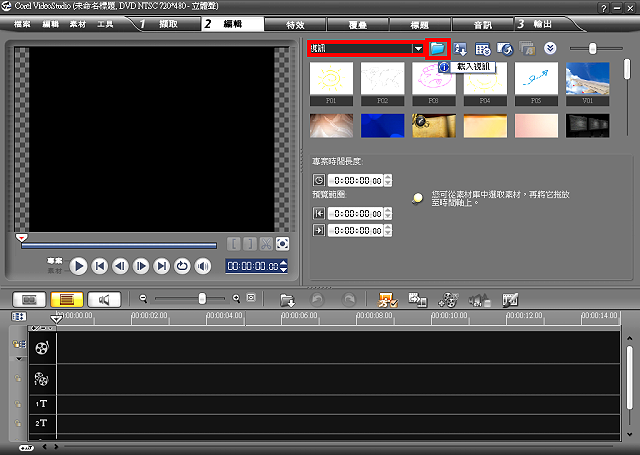This screenshot has width=640, height=455.
Task: Select the blue background video thumbnail
Action: [382, 126]
